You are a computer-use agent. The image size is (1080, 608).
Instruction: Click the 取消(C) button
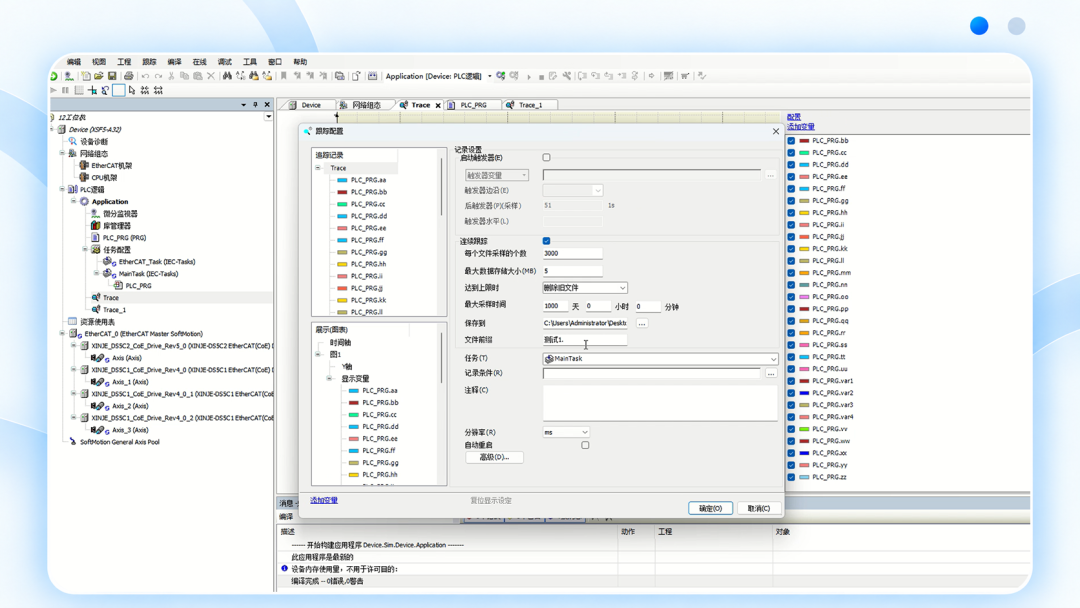pyautogui.click(x=758, y=508)
